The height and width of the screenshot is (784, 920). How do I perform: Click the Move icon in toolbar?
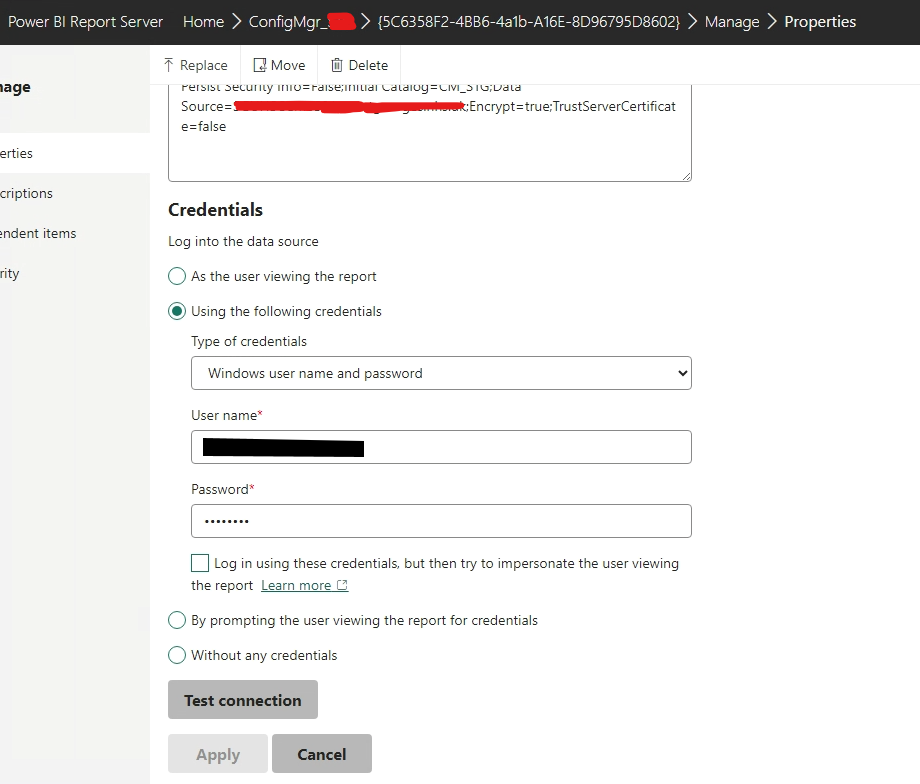click(x=260, y=65)
